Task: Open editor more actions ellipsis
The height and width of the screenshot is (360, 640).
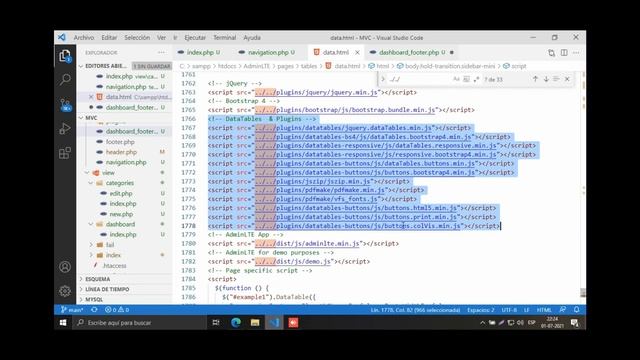Action: pyautogui.click(x=576, y=53)
